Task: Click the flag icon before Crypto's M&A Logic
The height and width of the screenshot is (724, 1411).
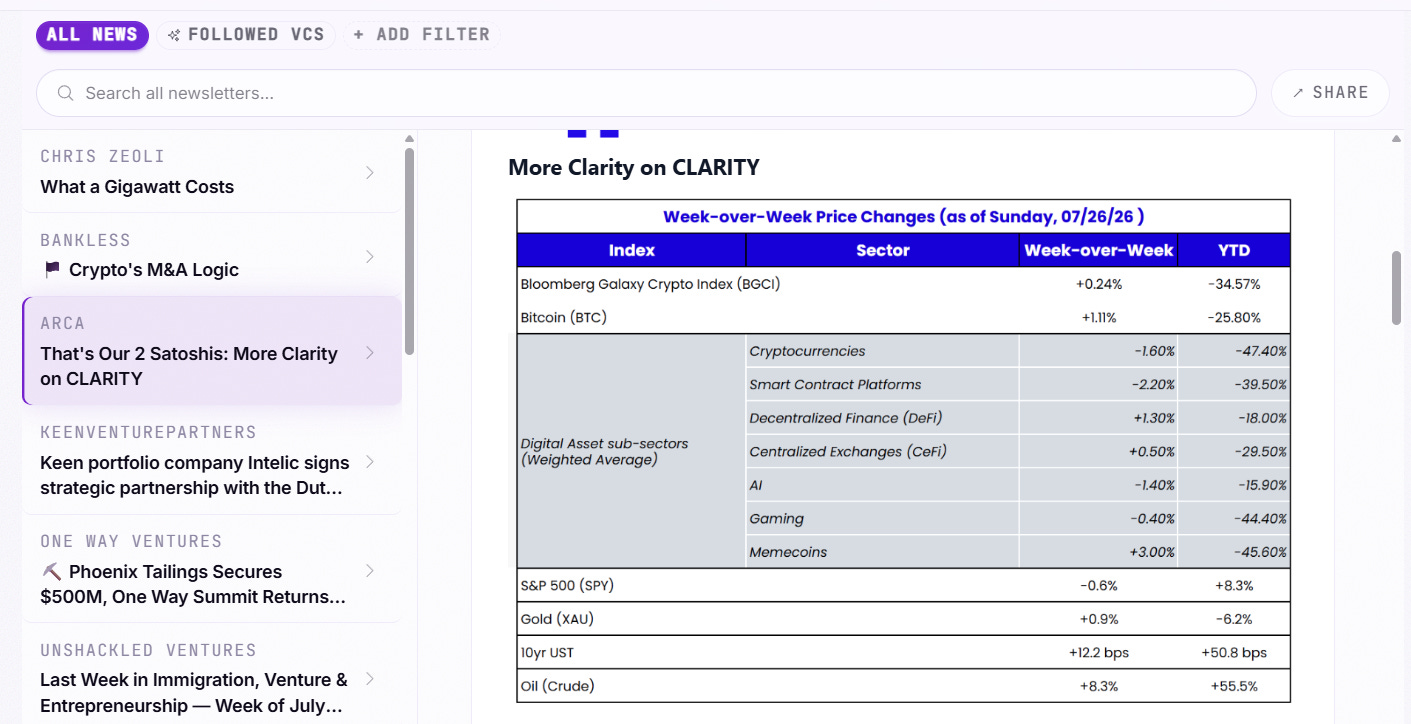Action: point(52,270)
